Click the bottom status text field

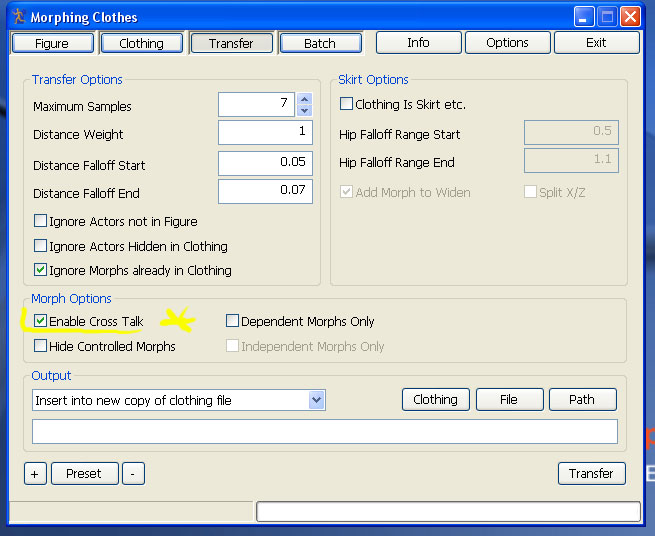(x=448, y=512)
